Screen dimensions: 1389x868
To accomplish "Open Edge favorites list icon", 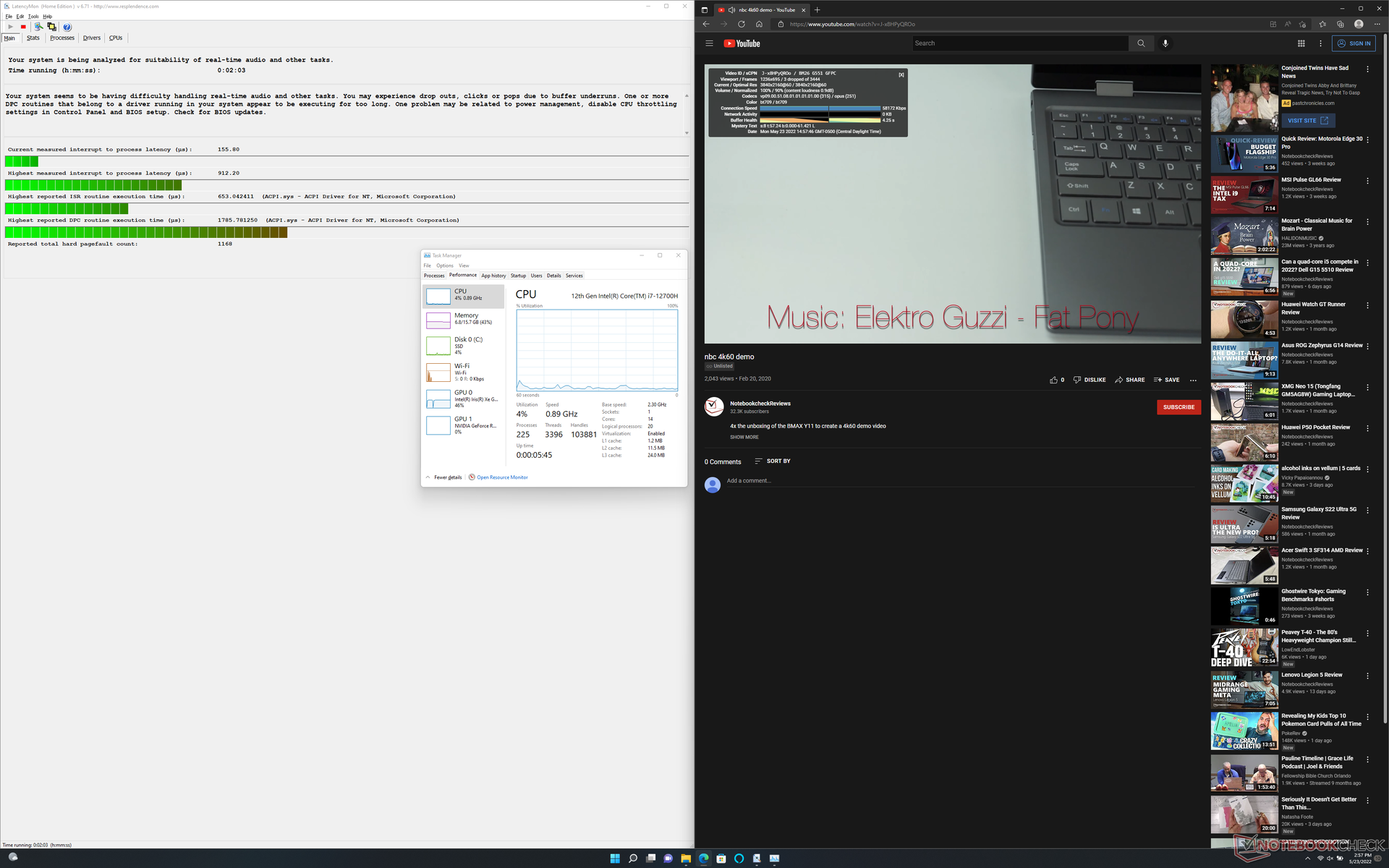I will tap(1322, 24).
